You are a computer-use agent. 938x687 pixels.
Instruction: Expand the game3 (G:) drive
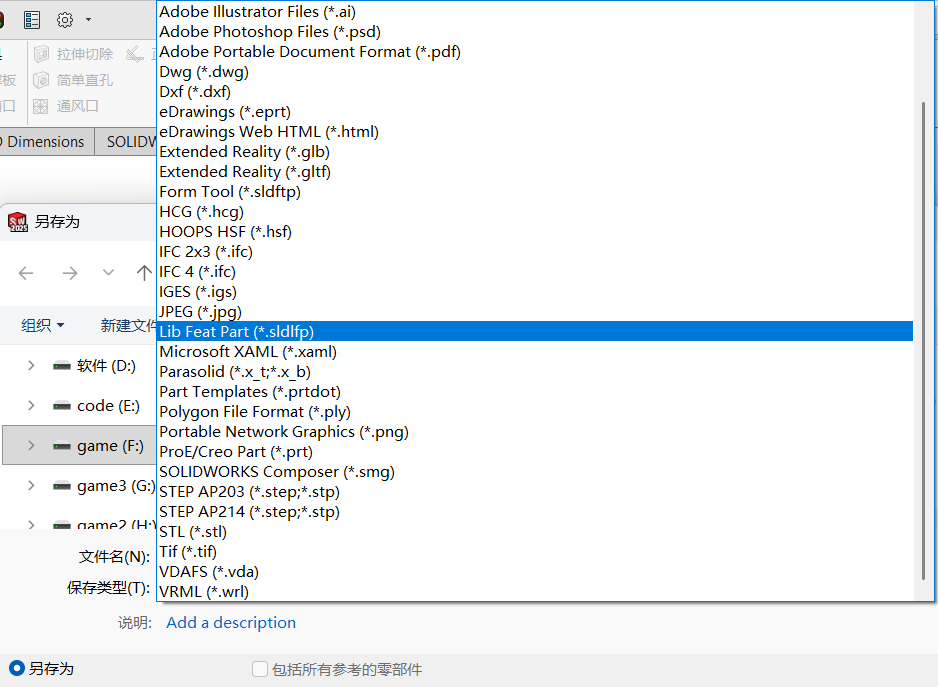pos(31,485)
